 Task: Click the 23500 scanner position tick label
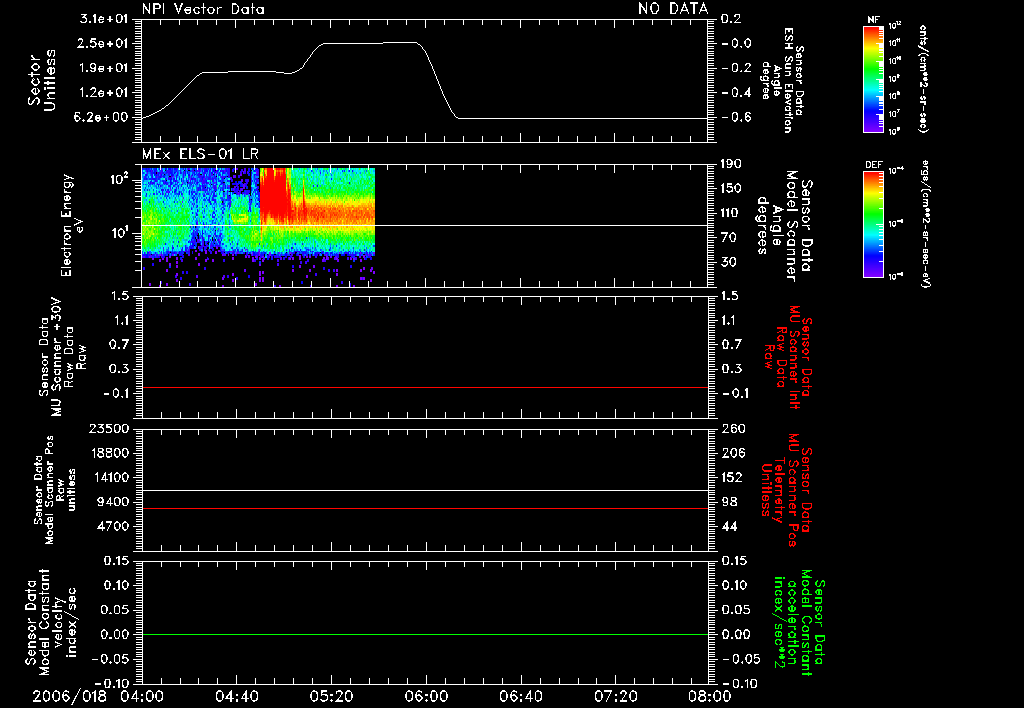point(109,429)
